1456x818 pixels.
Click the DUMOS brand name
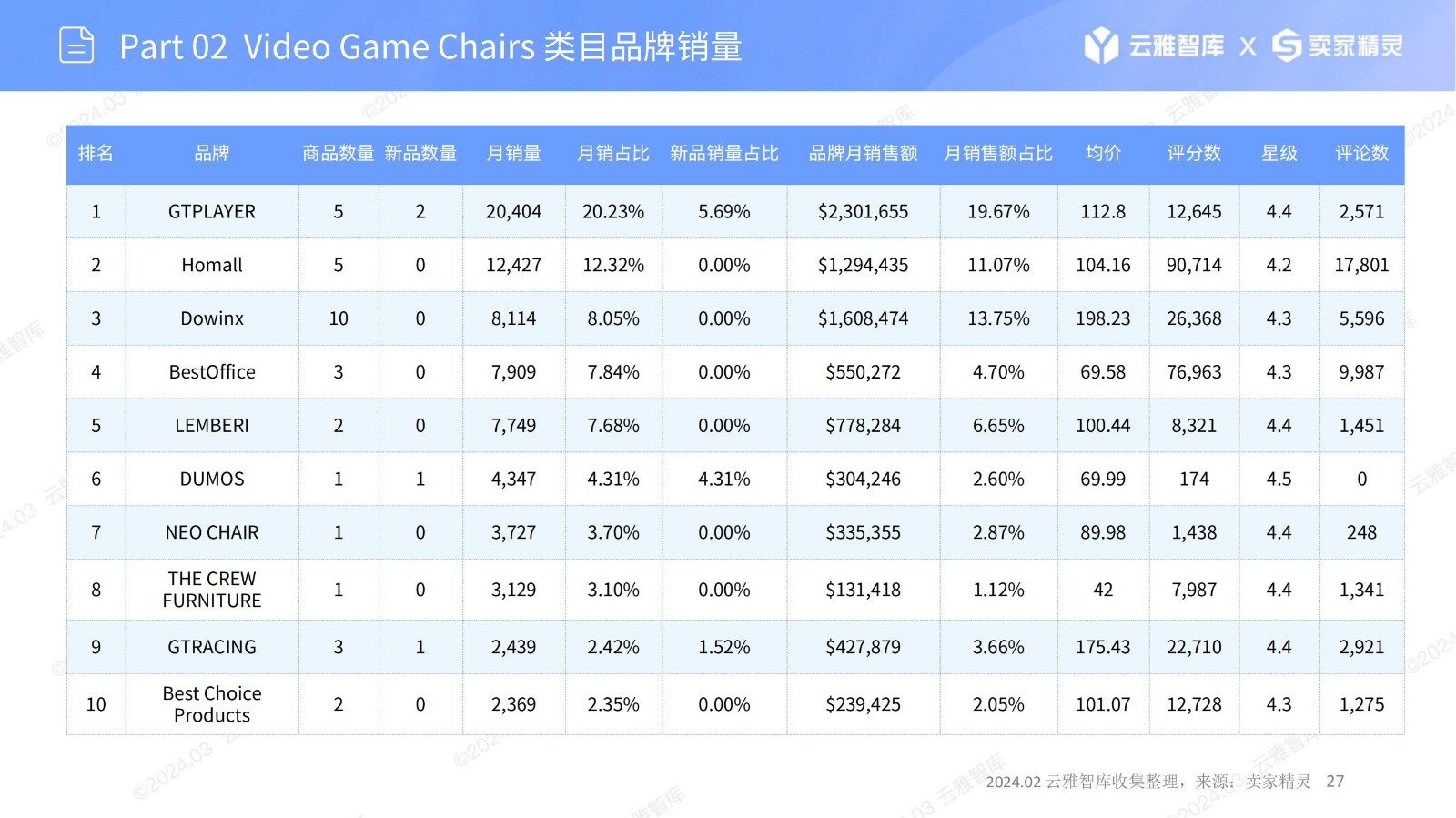(x=212, y=480)
